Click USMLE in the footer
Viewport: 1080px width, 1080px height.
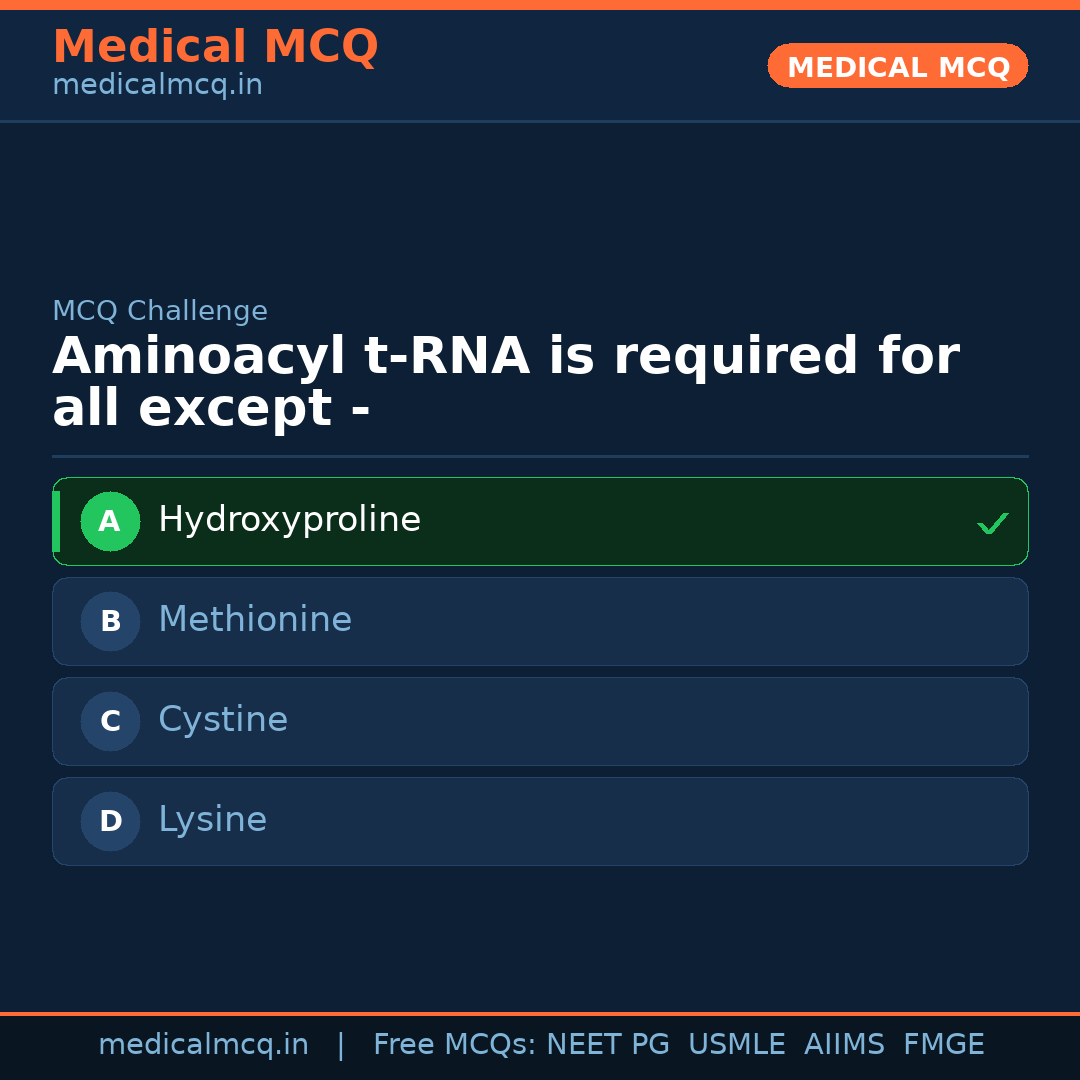click(x=736, y=1045)
